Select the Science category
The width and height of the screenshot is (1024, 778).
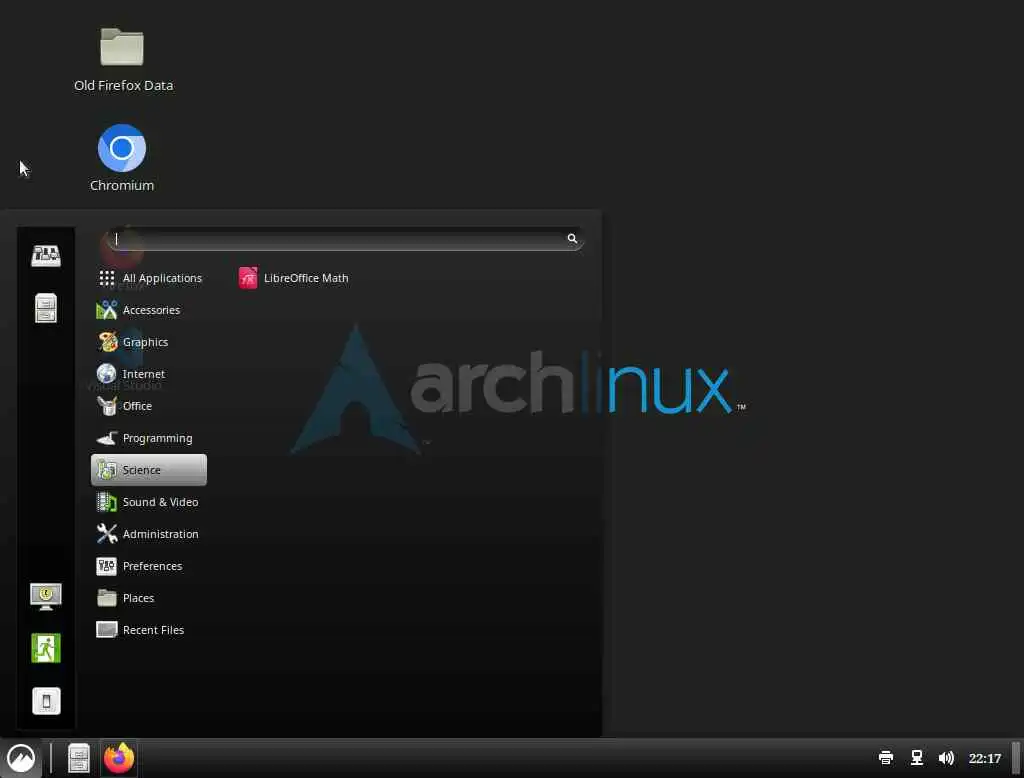(x=149, y=470)
